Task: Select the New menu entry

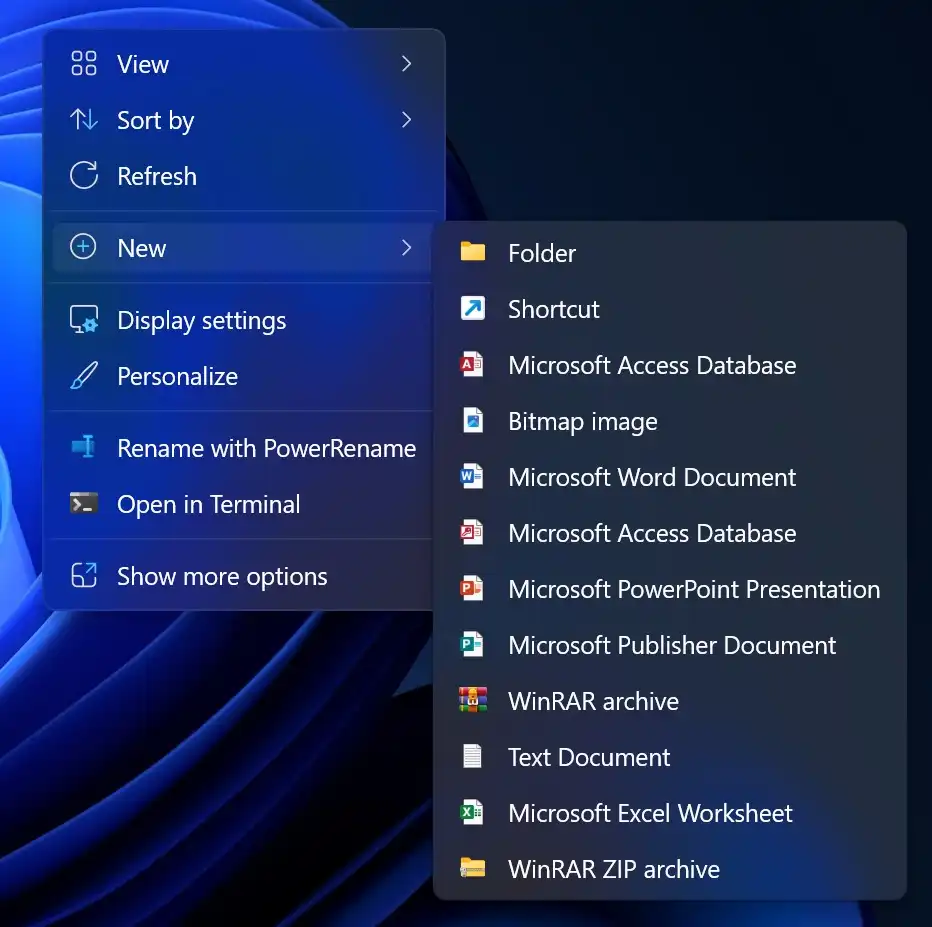Action: [243, 247]
